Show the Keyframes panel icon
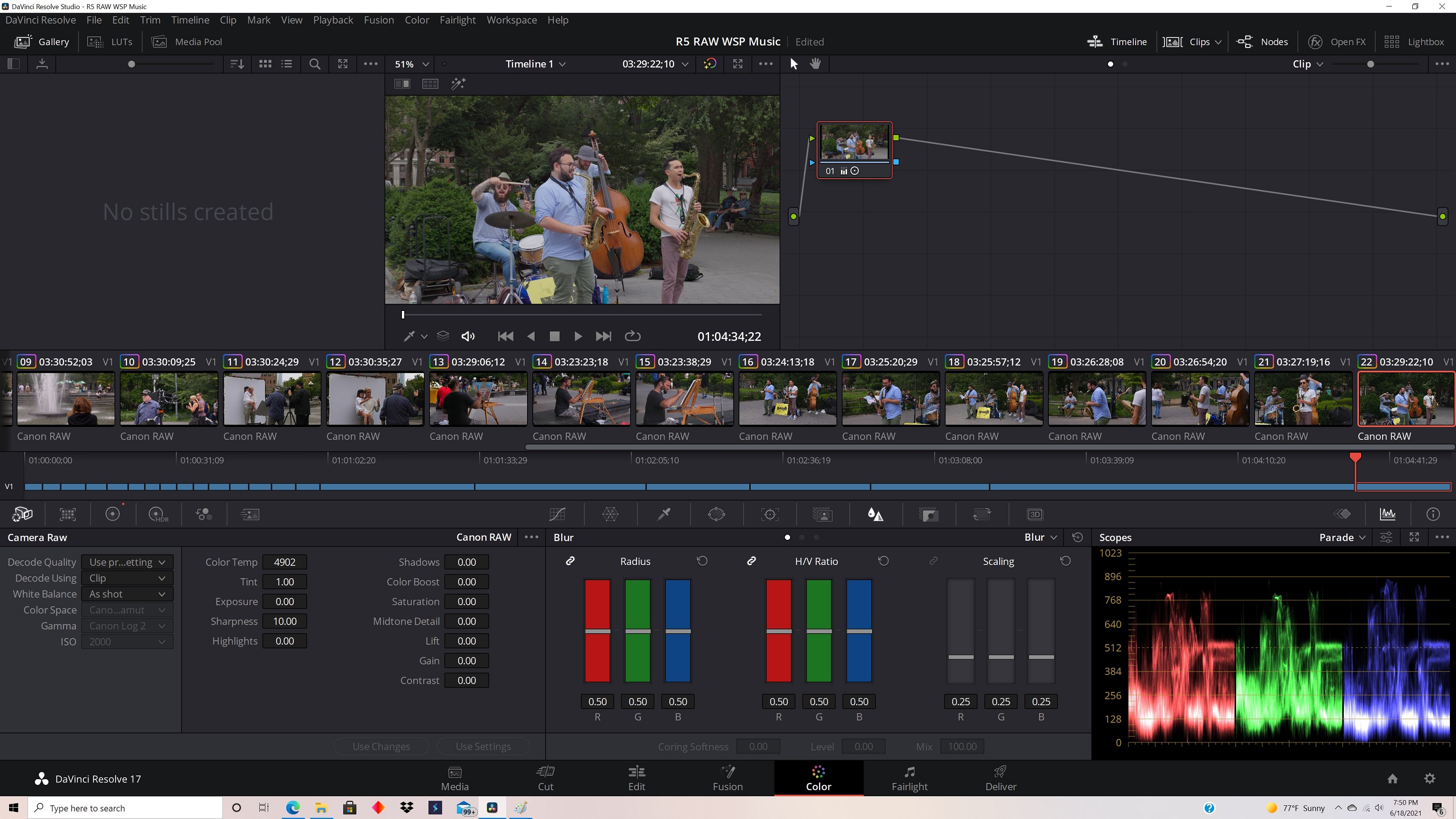Screen dimensions: 1456x819 tap(1342, 514)
